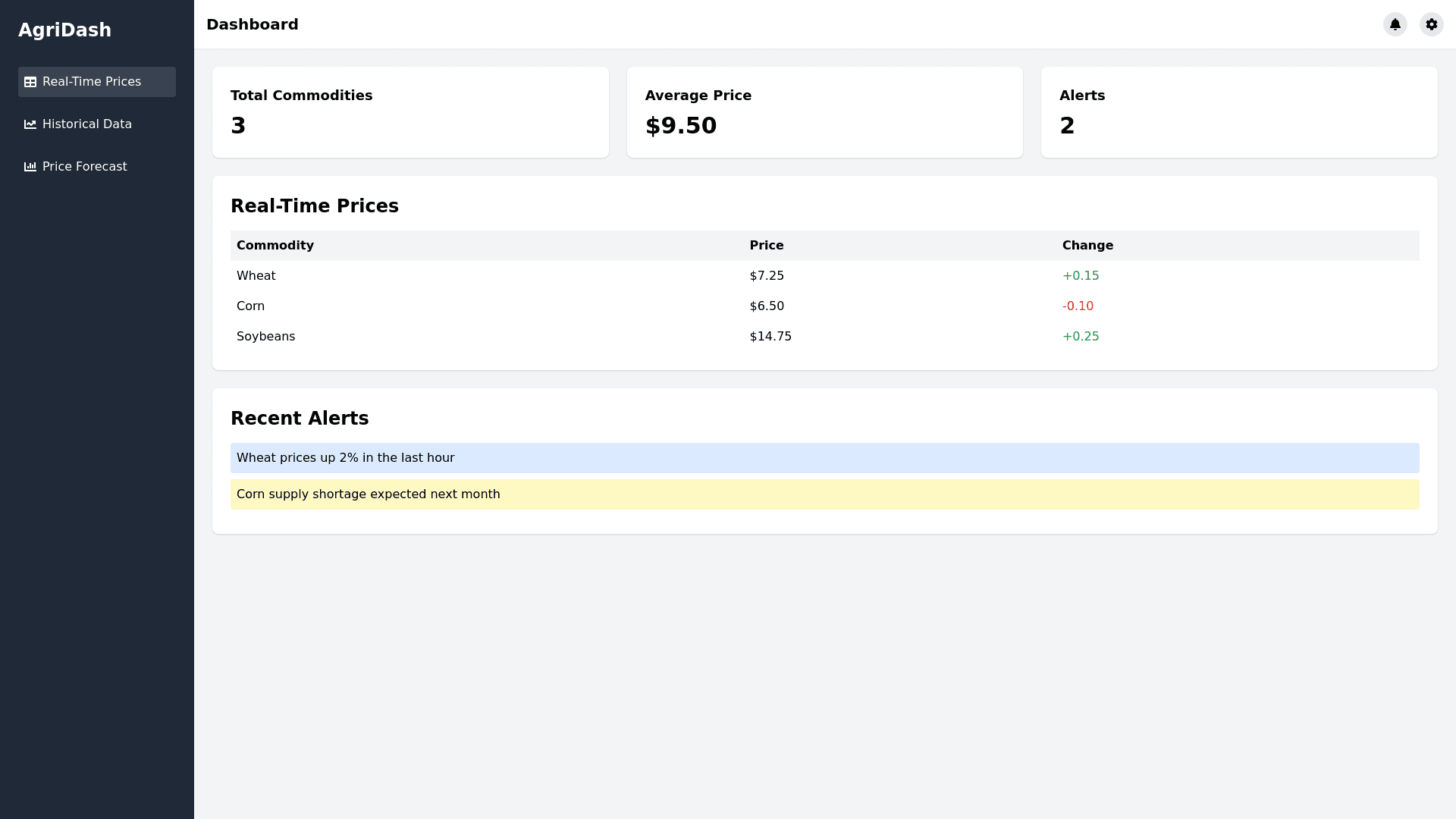Go to Historical Data page
The height and width of the screenshot is (819, 1456).
tap(87, 124)
